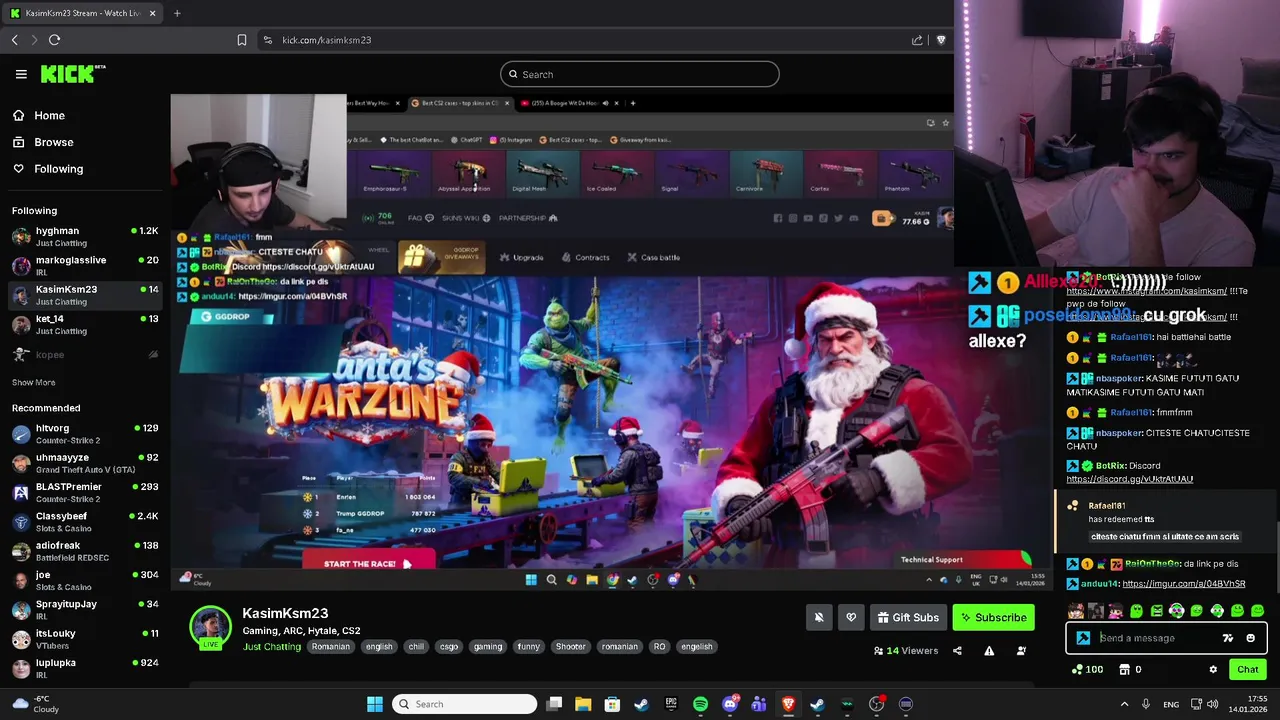The image size is (1280, 720).
Task: Toggle the notification bell for KasimKsm23
Action: tap(819, 618)
